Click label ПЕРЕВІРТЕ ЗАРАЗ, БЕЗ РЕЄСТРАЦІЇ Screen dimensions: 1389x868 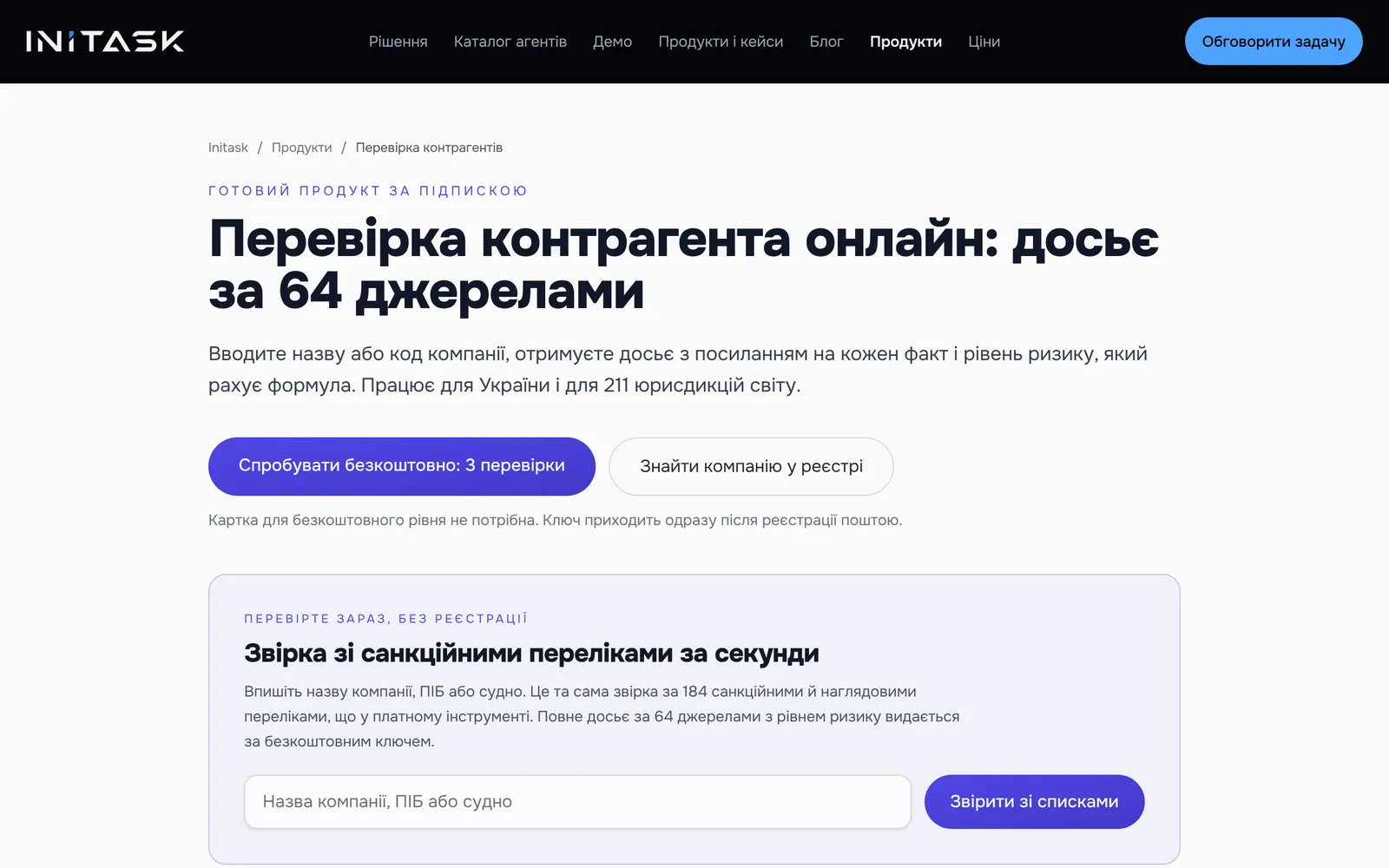pyautogui.click(x=385, y=619)
